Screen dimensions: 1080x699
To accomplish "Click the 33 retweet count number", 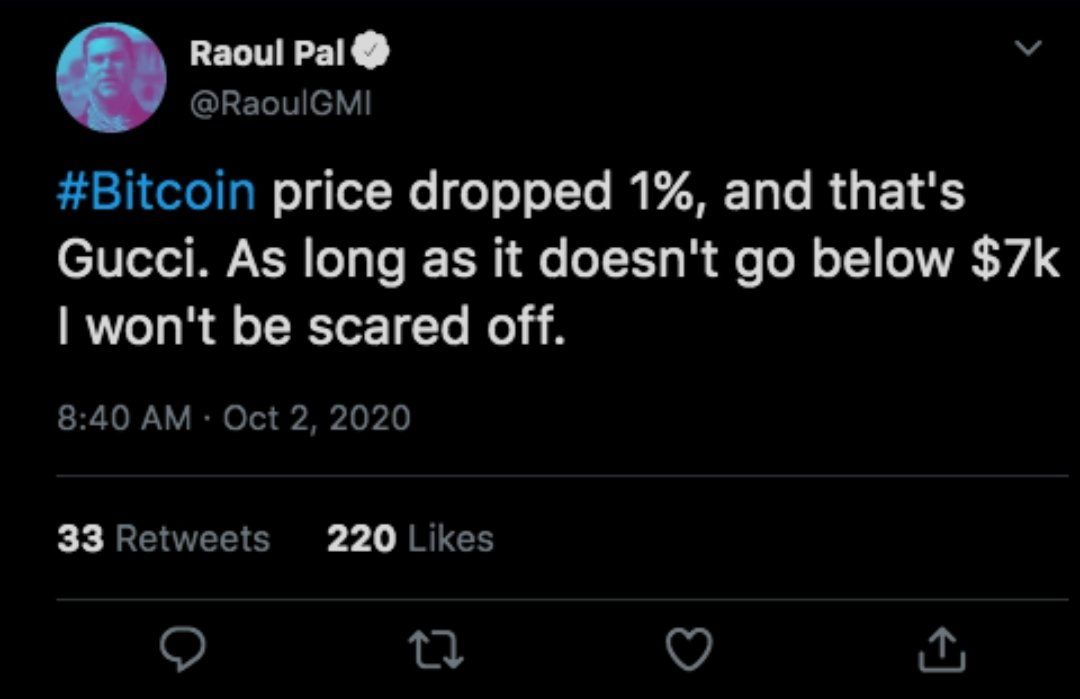I will [x=81, y=539].
